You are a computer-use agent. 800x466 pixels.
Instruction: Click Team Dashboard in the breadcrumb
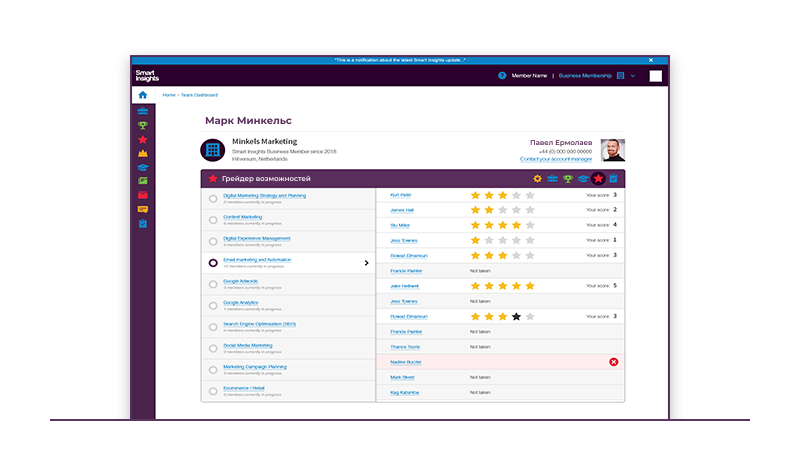[198, 95]
